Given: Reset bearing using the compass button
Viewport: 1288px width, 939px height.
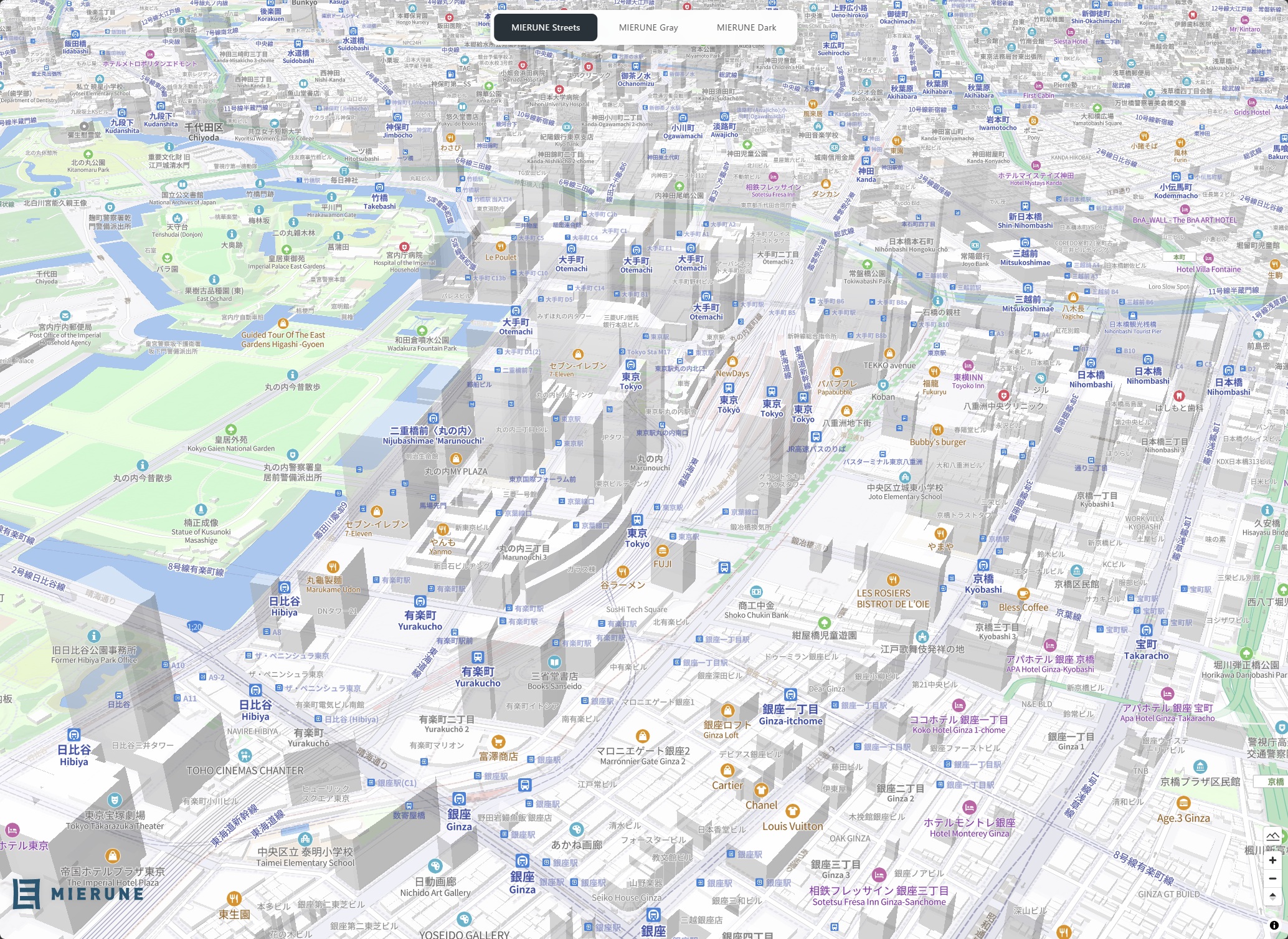Looking at the screenshot, I should point(1272,897).
